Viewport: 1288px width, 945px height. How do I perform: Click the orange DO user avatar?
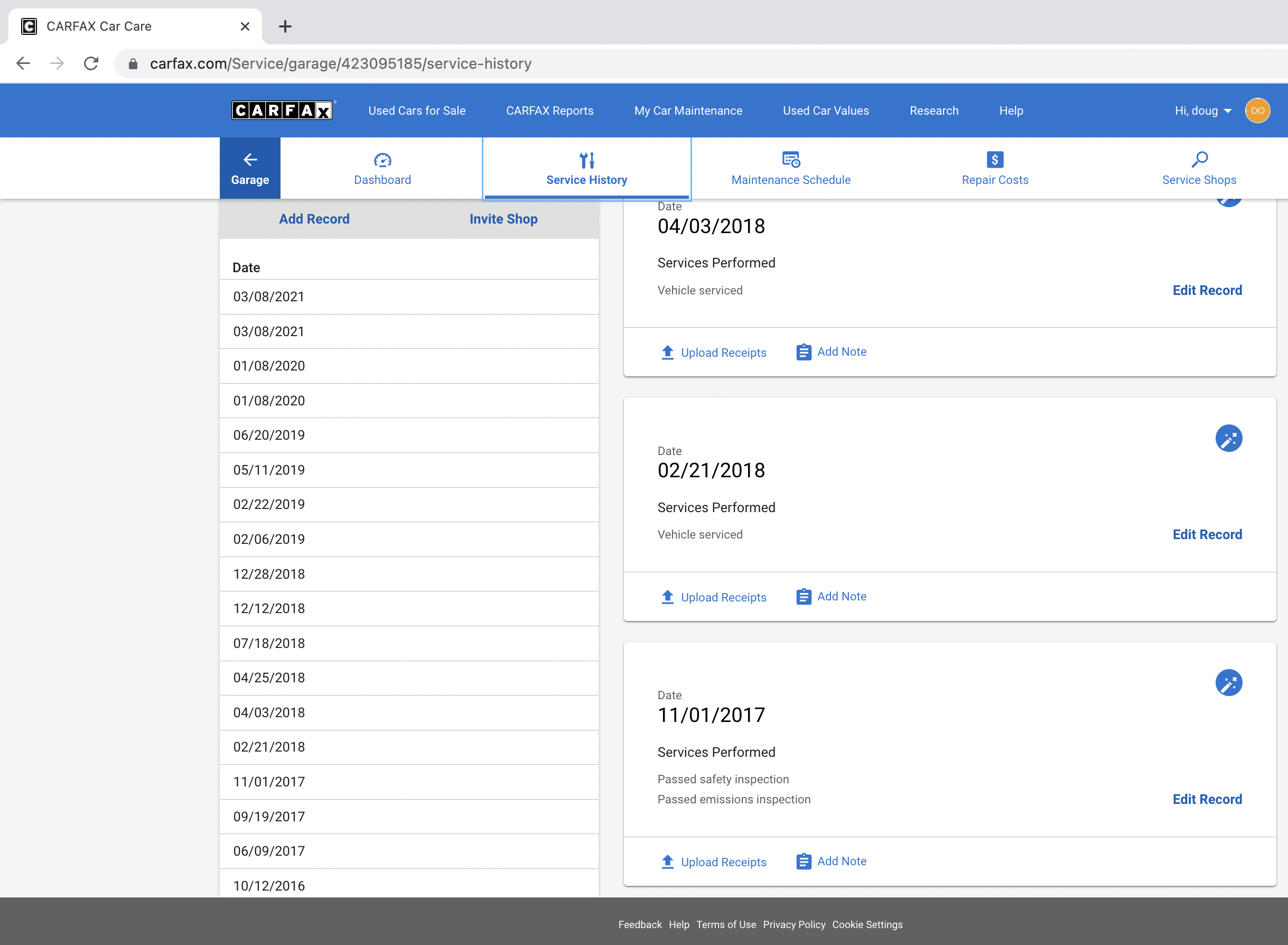point(1257,110)
